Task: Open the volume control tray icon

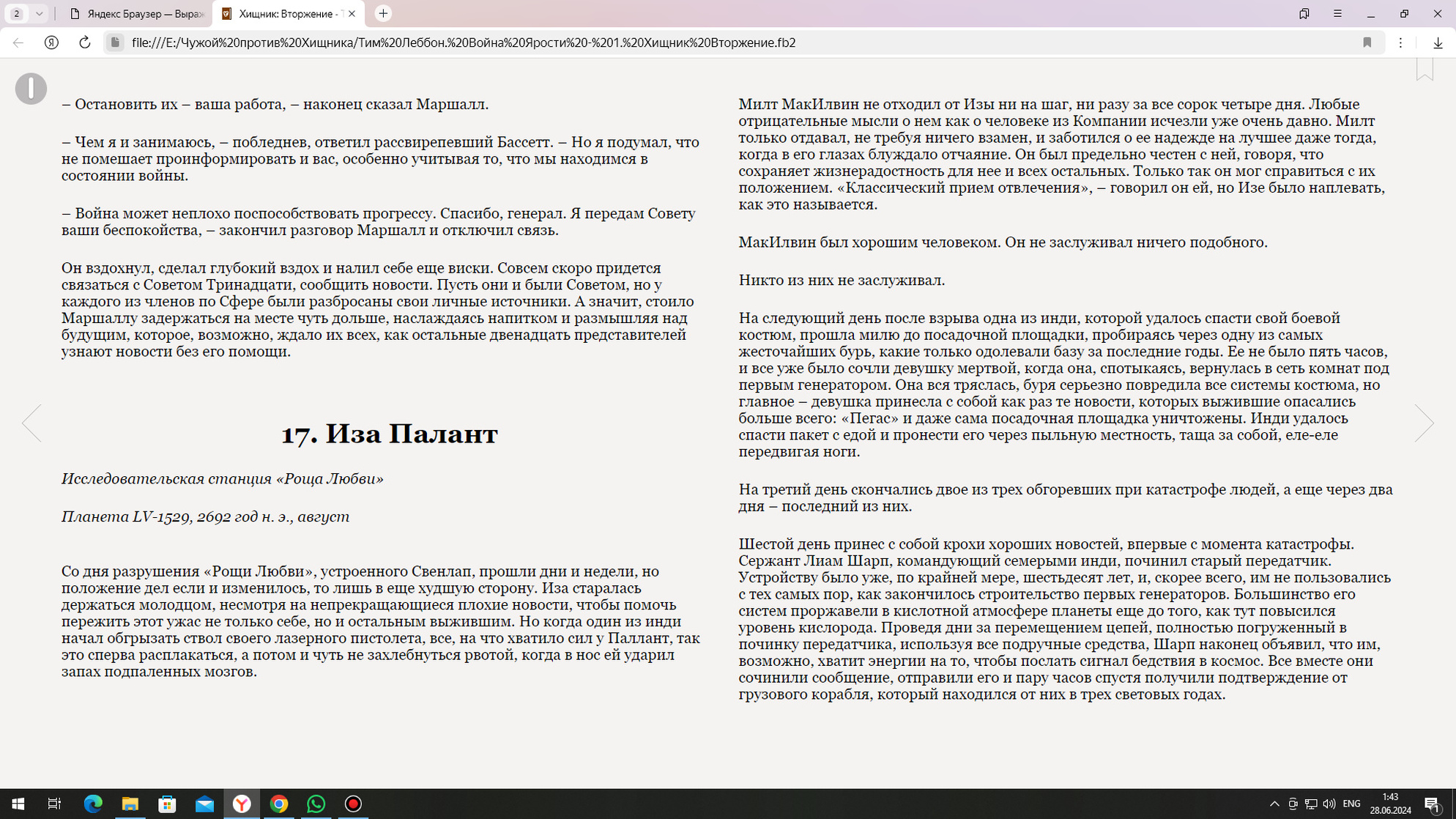Action: 1329,804
